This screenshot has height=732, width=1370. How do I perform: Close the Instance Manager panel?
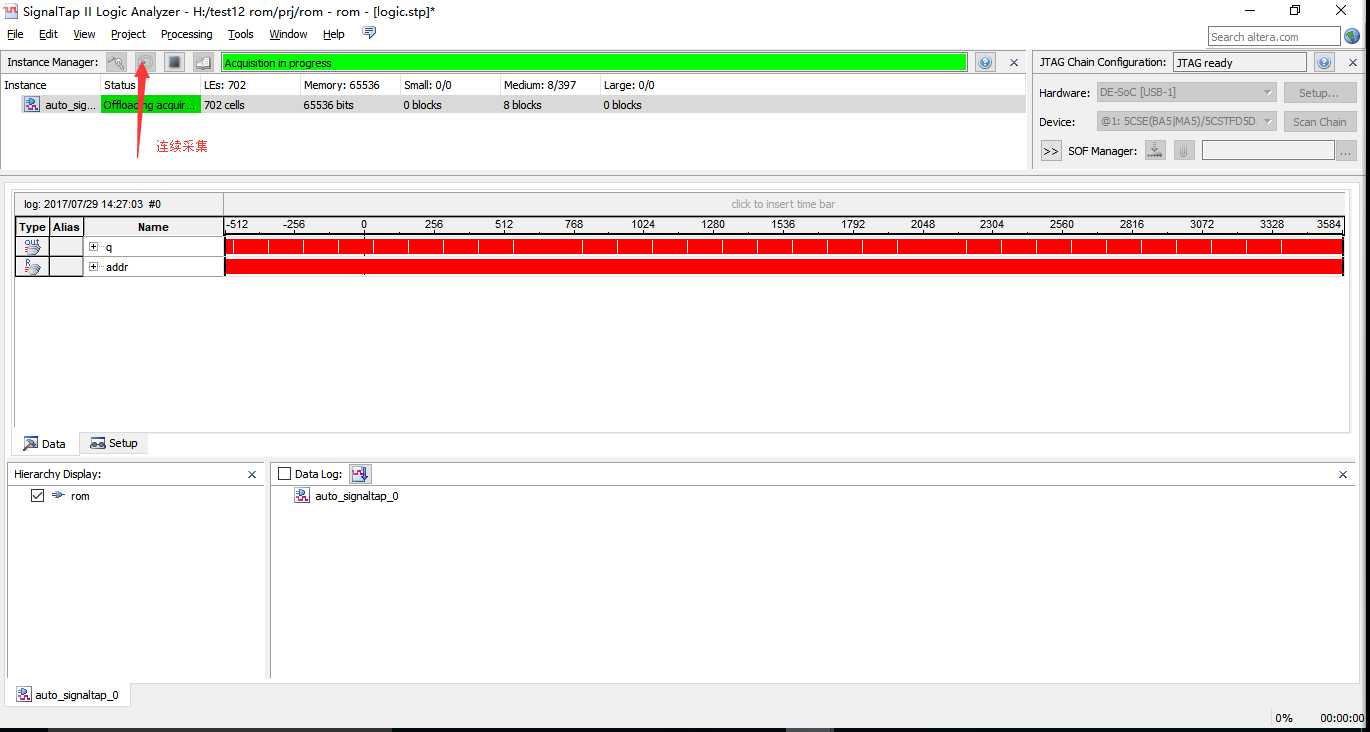pyautogui.click(x=1014, y=62)
